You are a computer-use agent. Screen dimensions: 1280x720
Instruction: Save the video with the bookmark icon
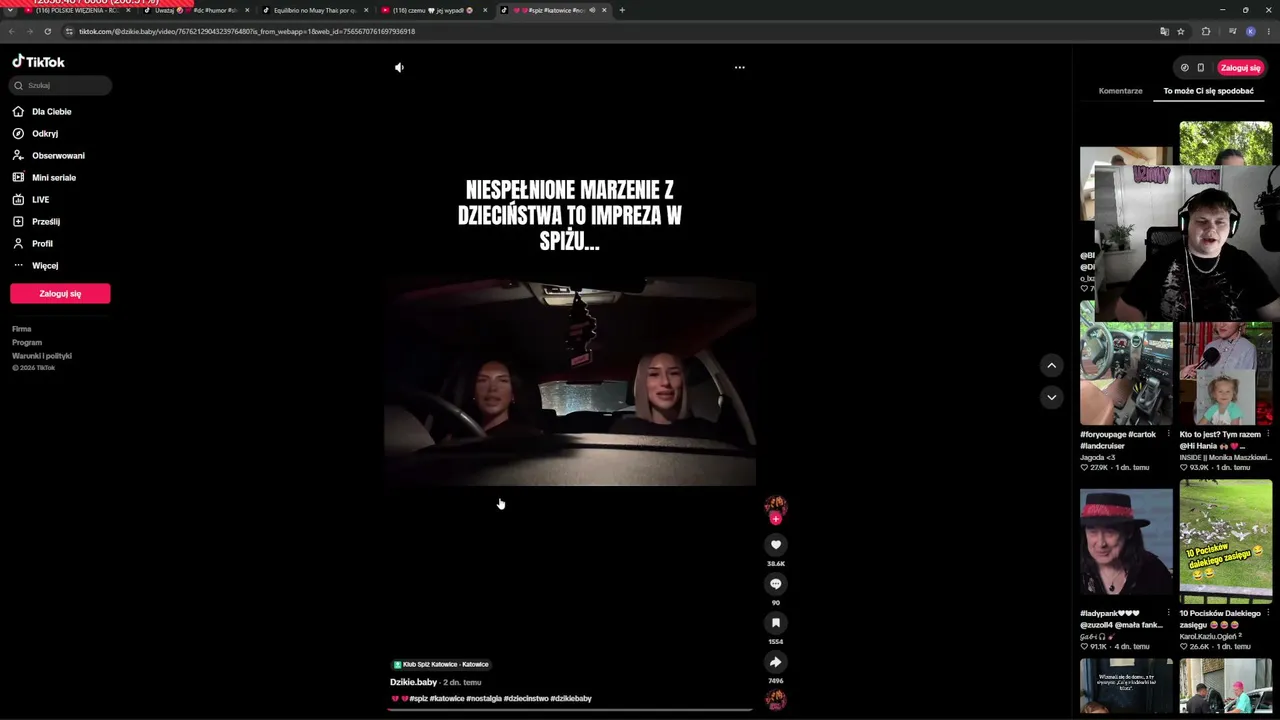point(775,623)
